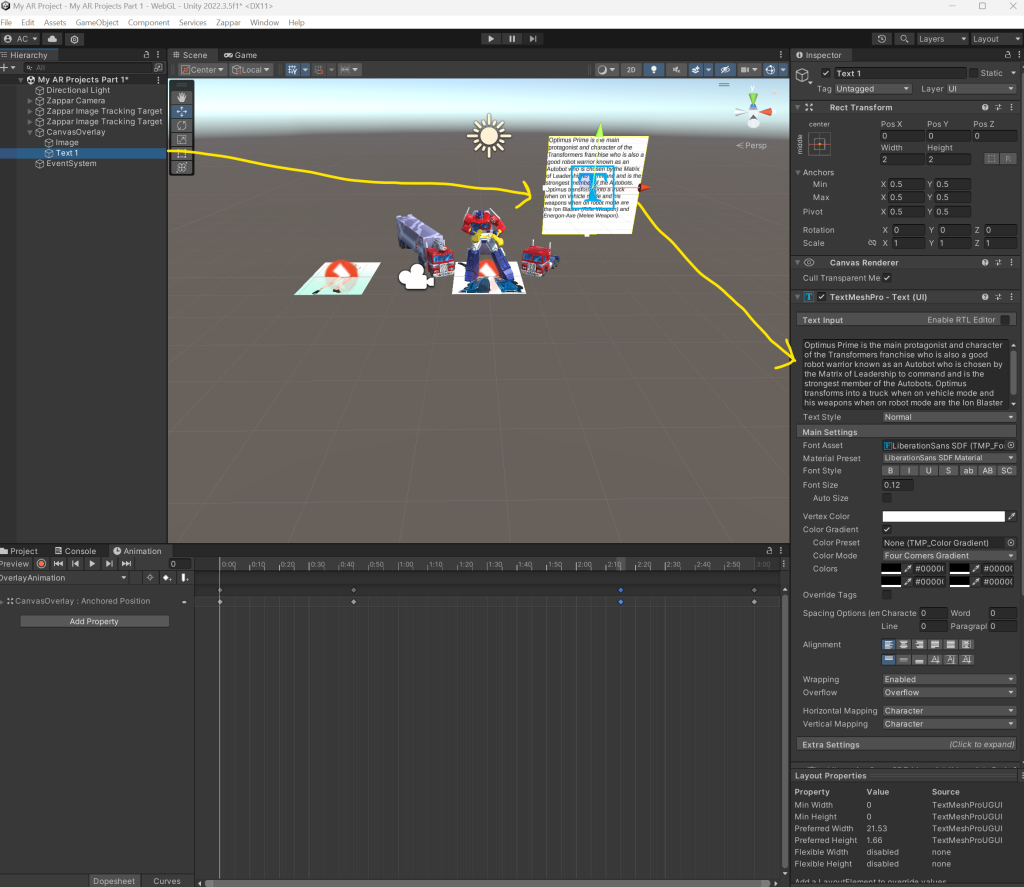The height and width of the screenshot is (887, 1024).
Task: Open the Overflow dropdown
Action: 948,692
